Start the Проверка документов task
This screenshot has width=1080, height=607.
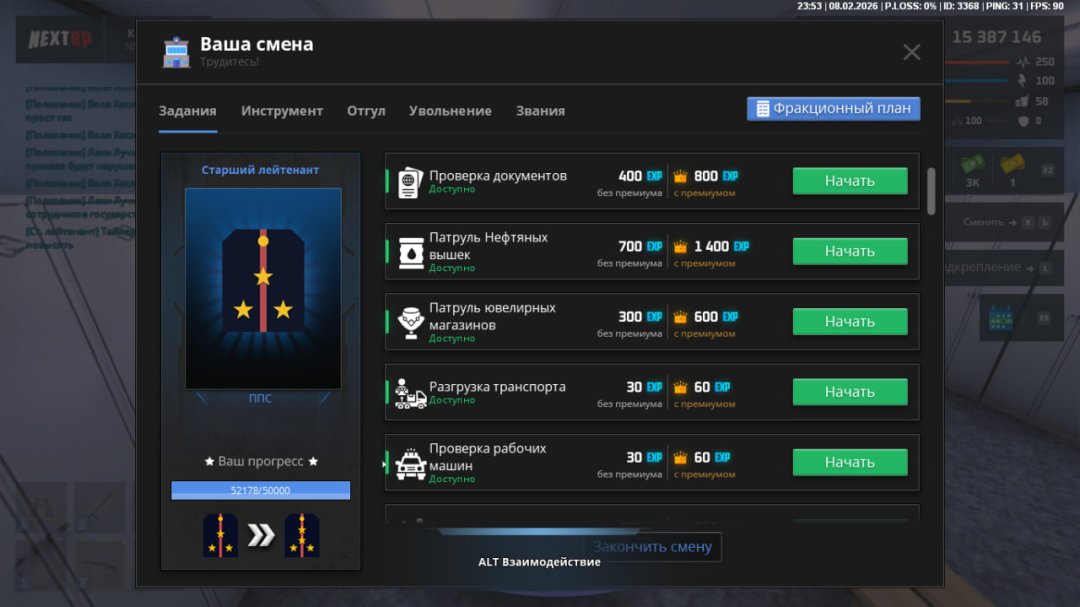(849, 181)
